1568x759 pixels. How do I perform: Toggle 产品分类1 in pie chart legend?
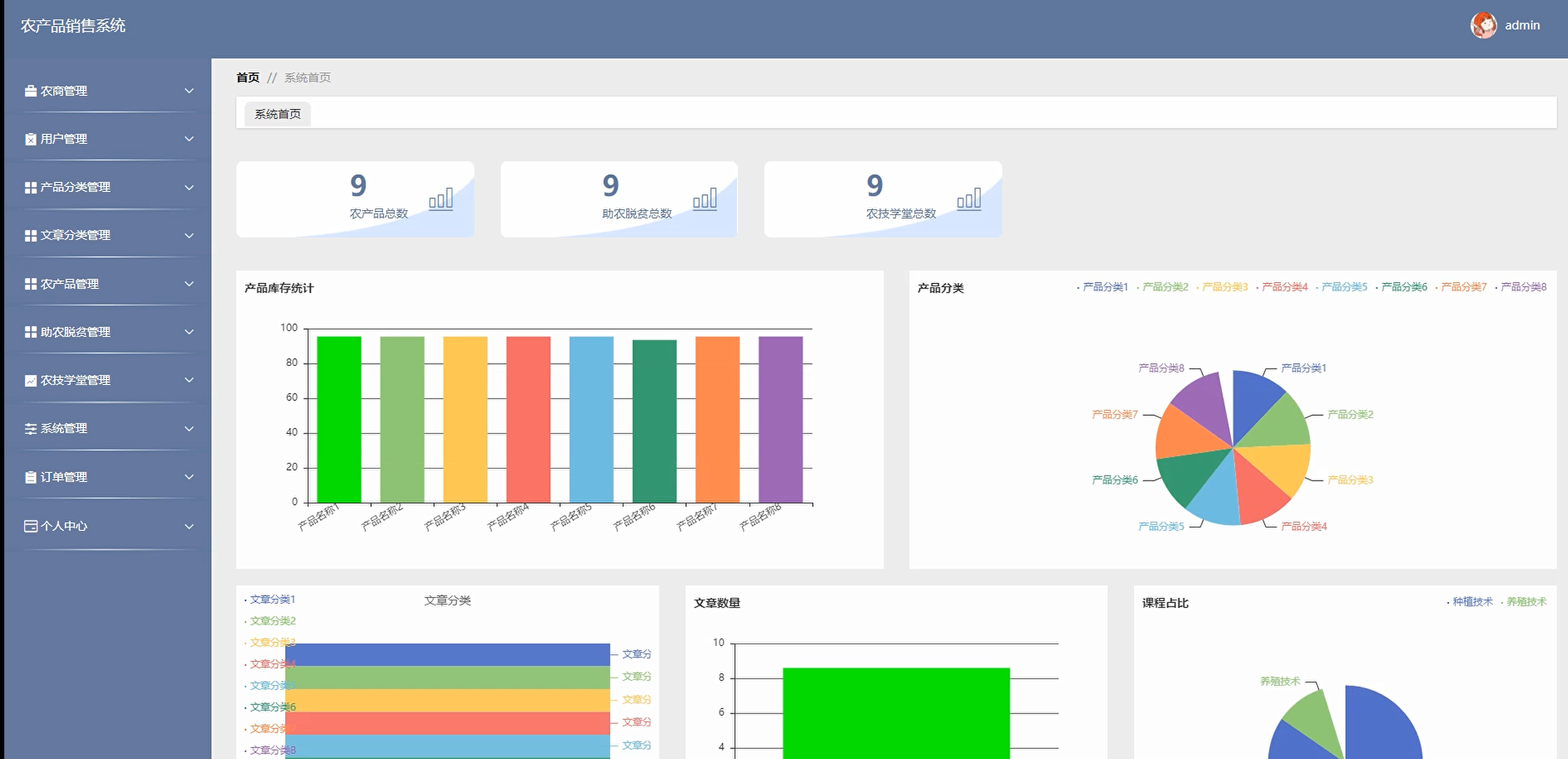click(1102, 287)
